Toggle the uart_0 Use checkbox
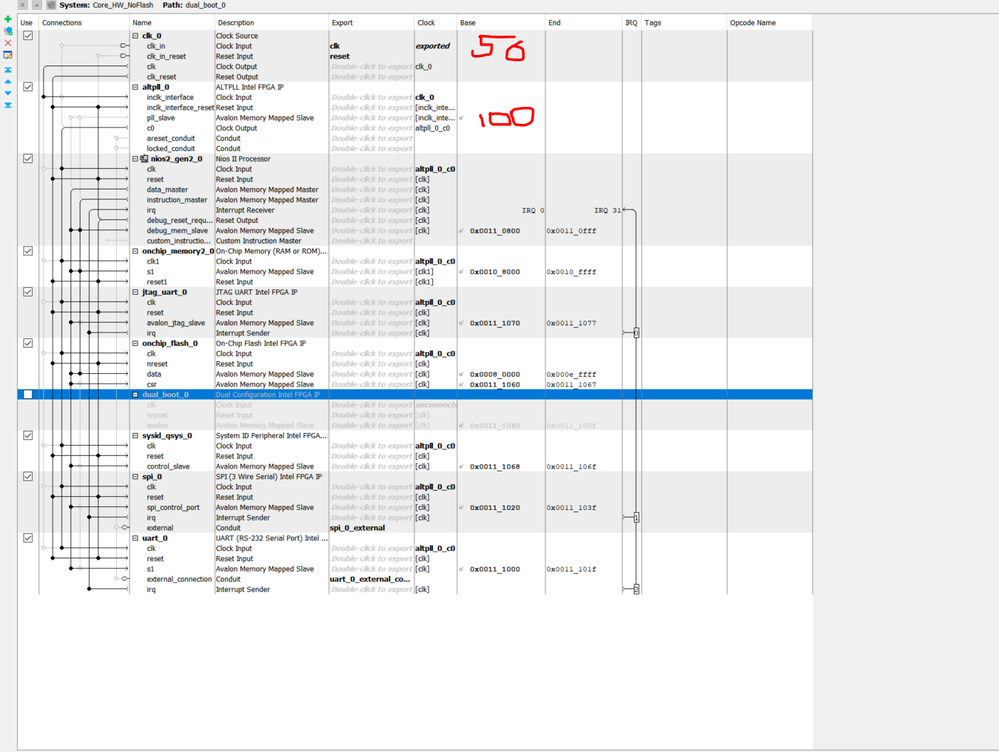This screenshot has height=752, width=999. pyautogui.click(x=28, y=538)
